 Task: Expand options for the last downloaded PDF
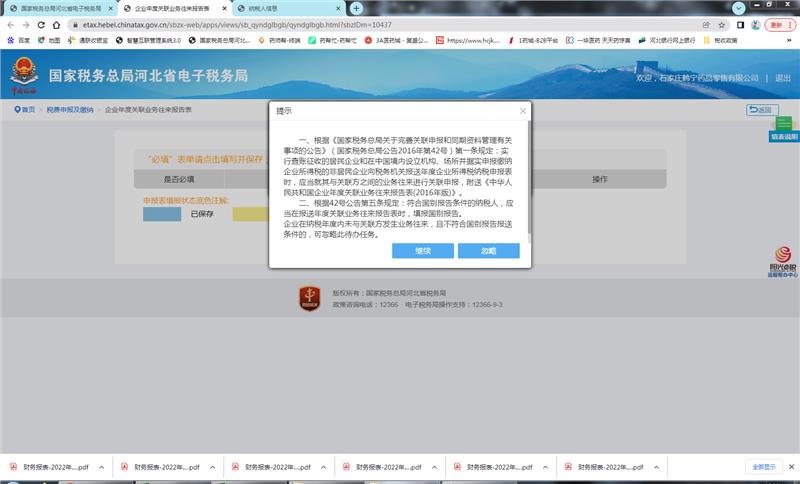tap(653, 467)
